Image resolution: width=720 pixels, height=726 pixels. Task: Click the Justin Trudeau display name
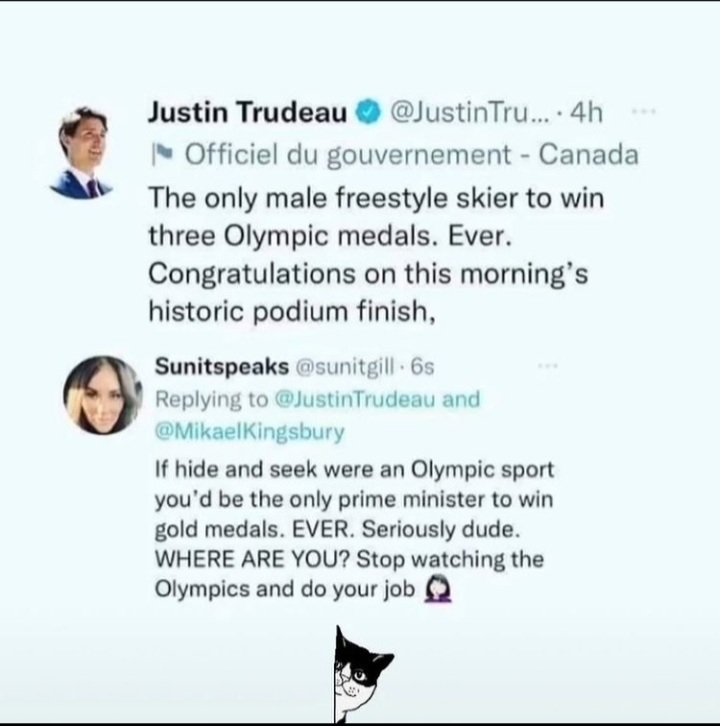tap(247, 113)
